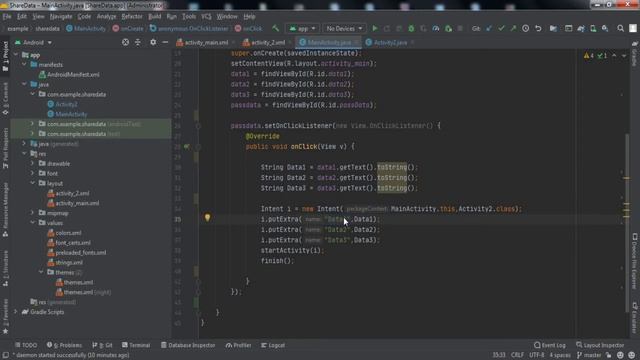This screenshot has width=640, height=360.
Task: Open AVD Manager device icon in toolbar
Action: pyautogui.click(x=593, y=29)
